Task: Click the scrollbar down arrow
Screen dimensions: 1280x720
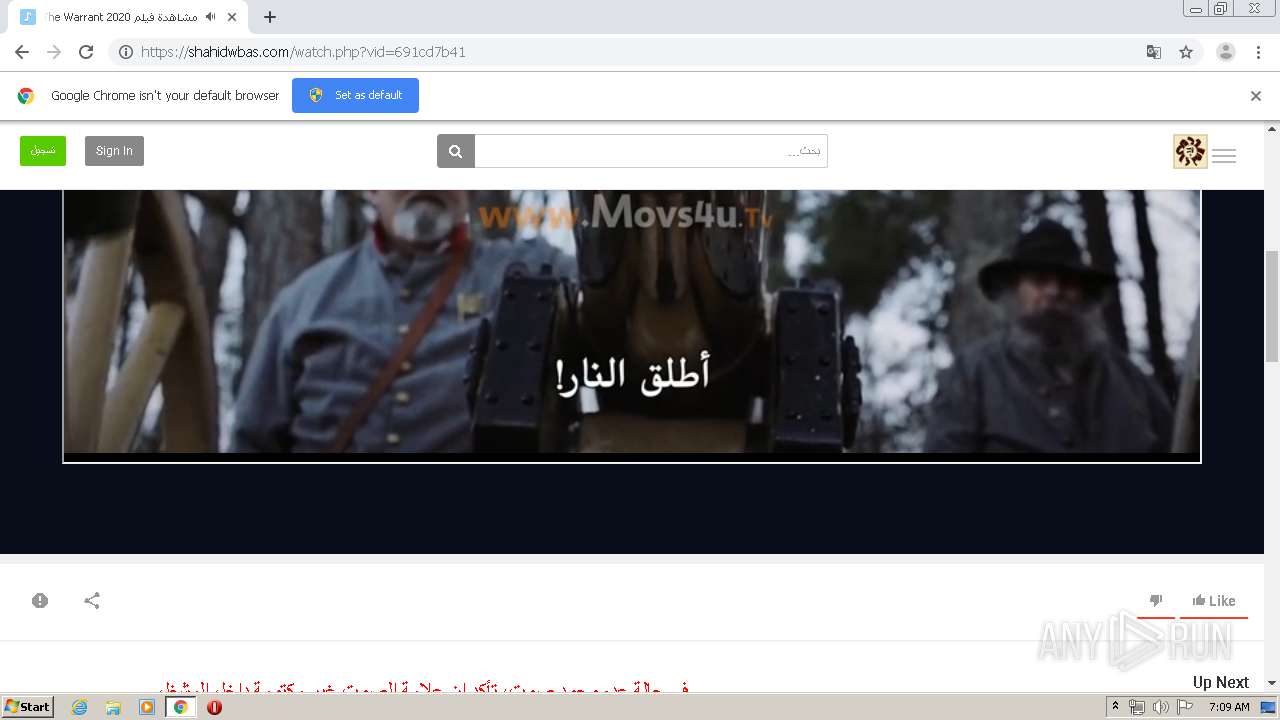Action: coord(1272,683)
